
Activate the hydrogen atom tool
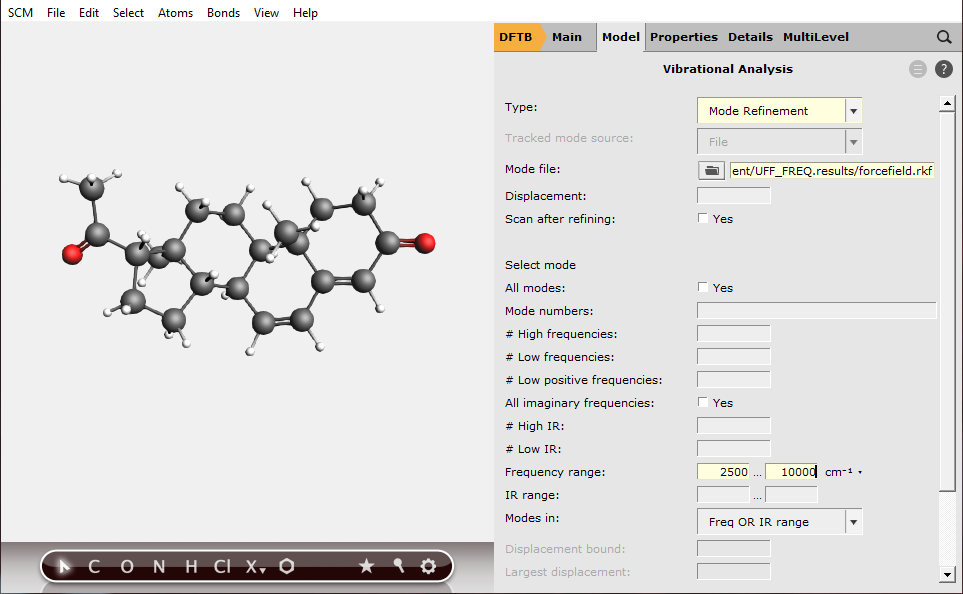tap(190, 566)
